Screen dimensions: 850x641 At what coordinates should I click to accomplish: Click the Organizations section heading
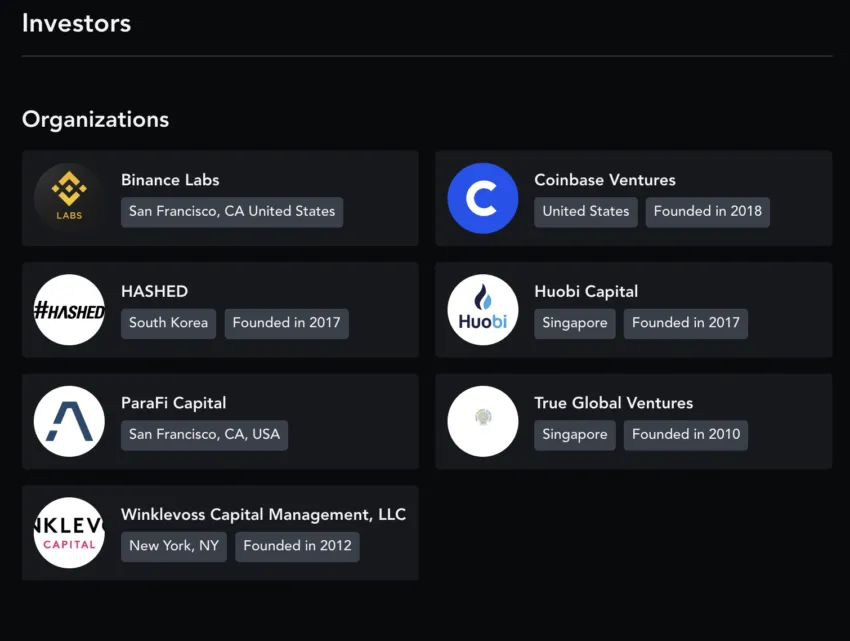click(x=95, y=119)
